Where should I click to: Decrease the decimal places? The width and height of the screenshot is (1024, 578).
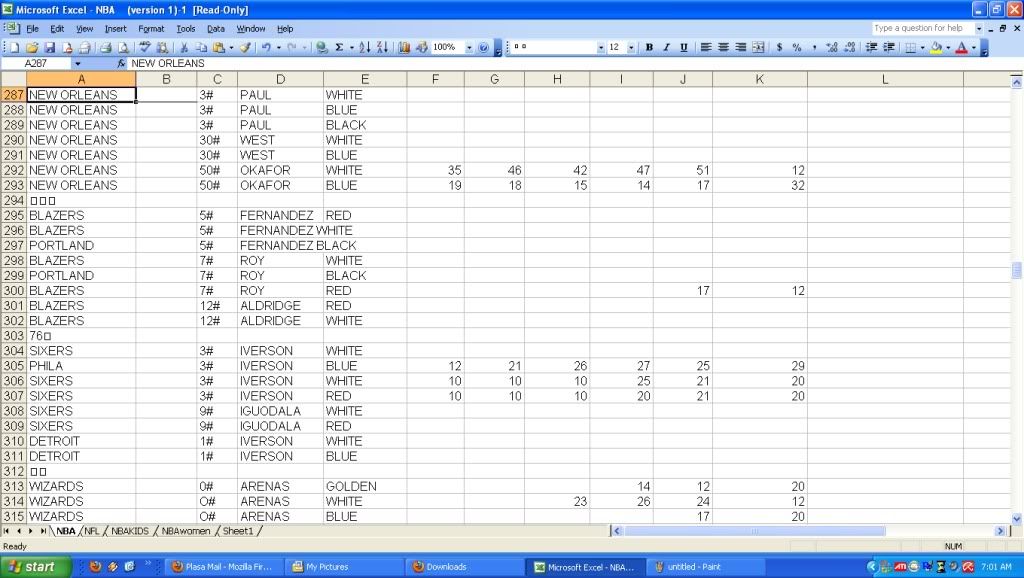pos(850,48)
